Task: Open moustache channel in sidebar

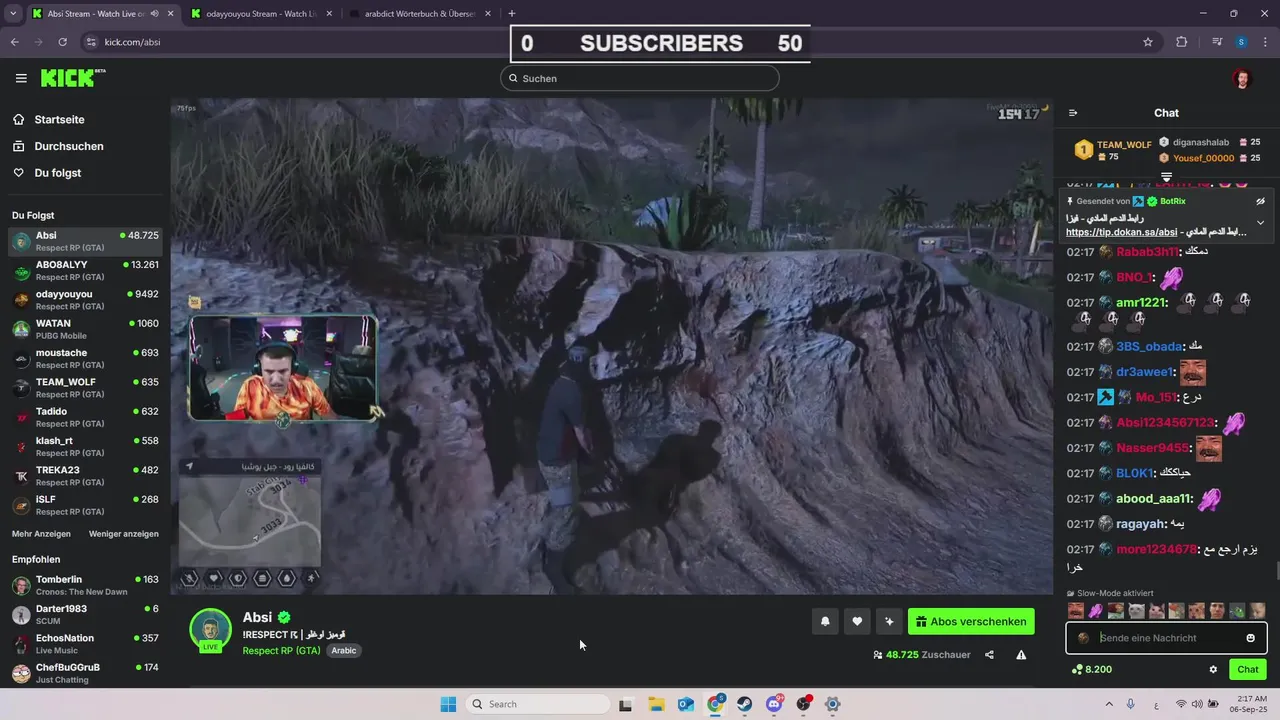Action: click(86, 358)
